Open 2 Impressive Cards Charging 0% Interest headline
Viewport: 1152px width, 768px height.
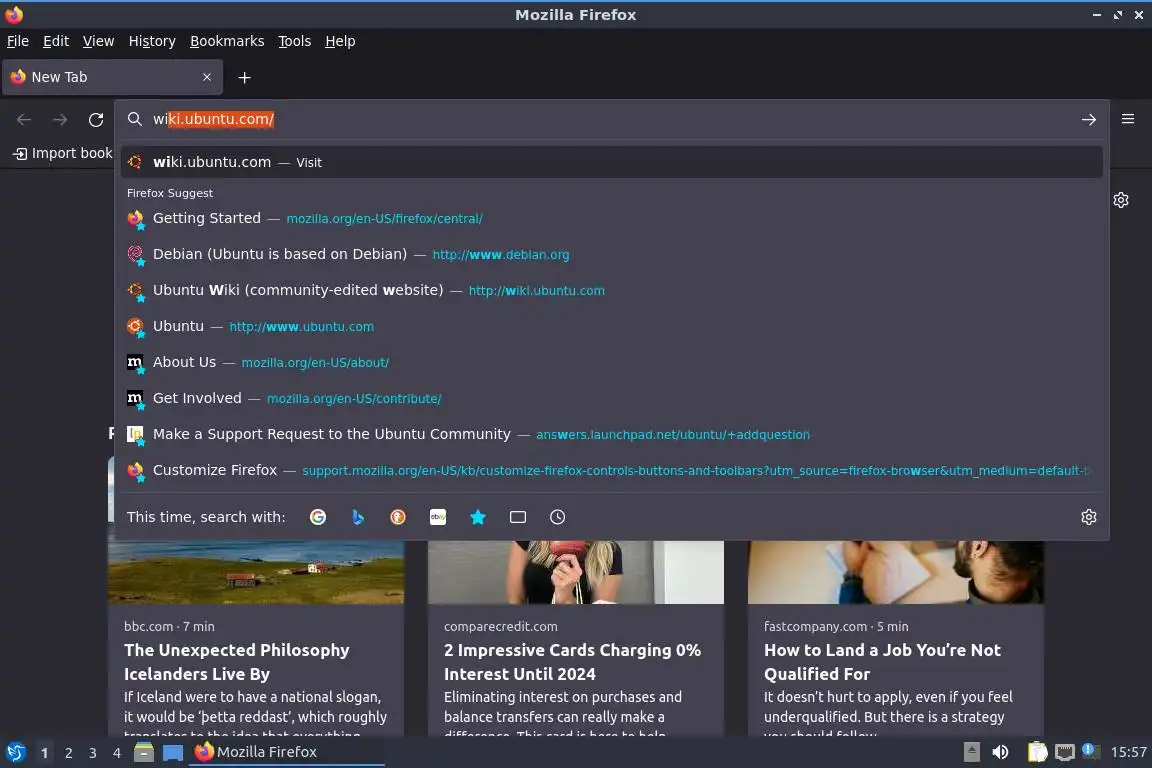(x=572, y=662)
